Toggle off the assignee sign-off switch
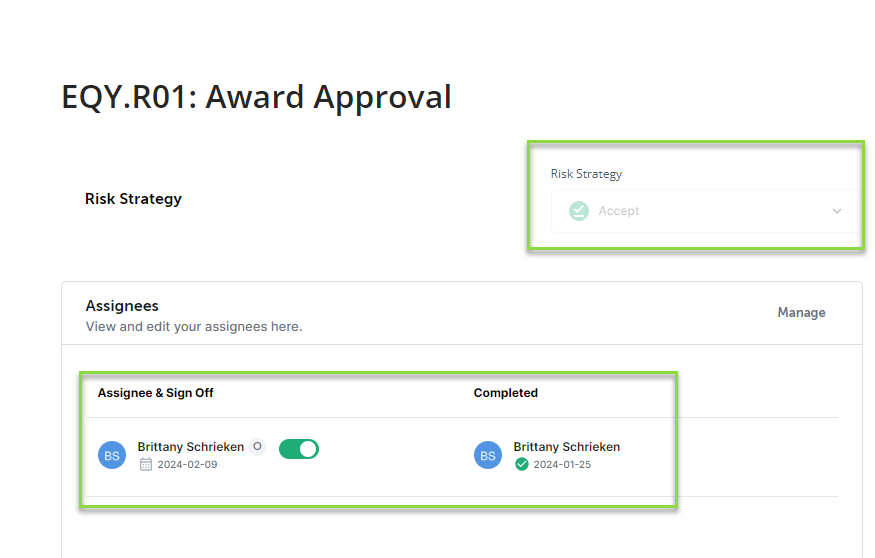Viewport: 875px width, 558px height. (299, 449)
